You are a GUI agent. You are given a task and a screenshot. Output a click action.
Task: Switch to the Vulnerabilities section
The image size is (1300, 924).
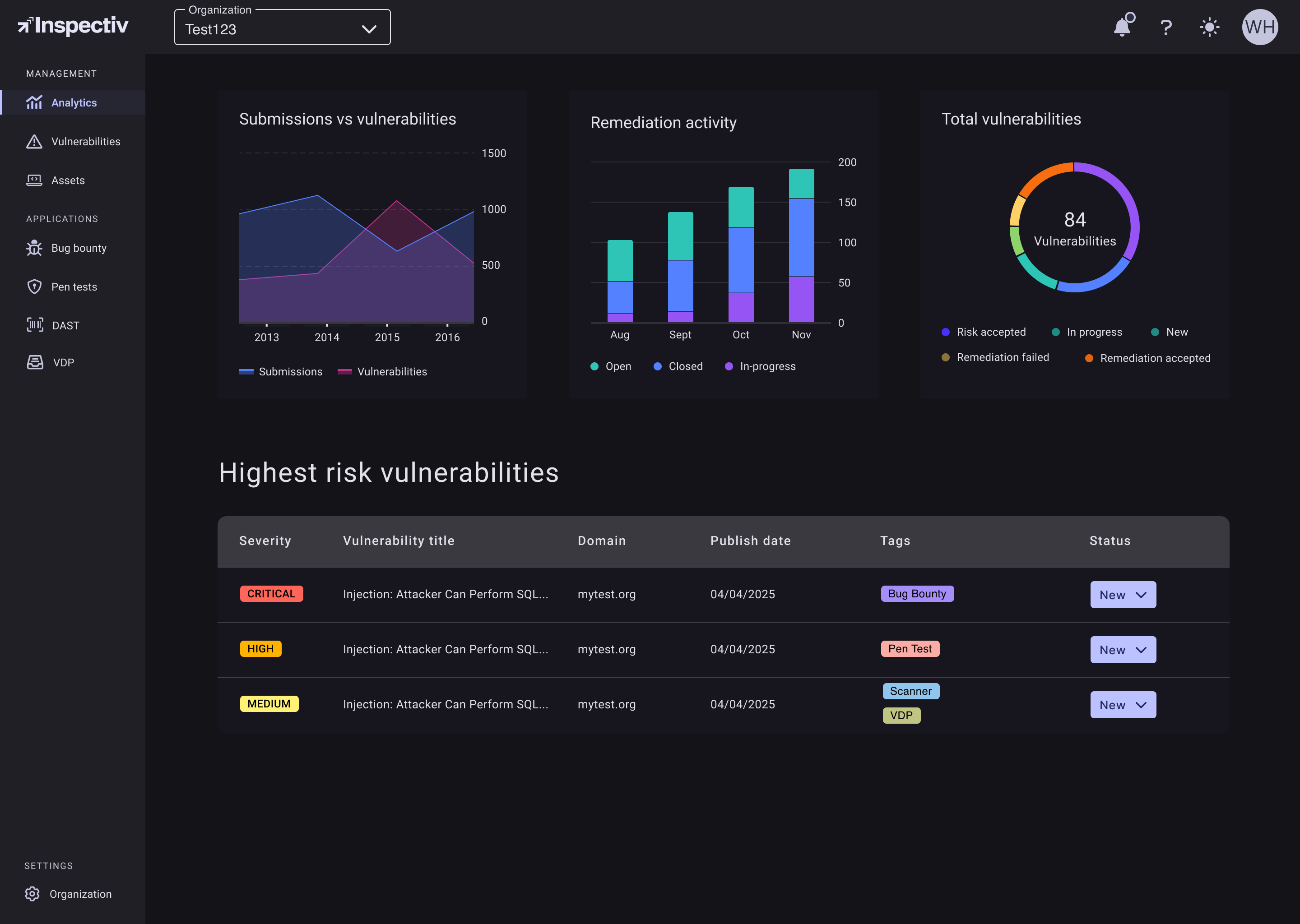click(85, 141)
